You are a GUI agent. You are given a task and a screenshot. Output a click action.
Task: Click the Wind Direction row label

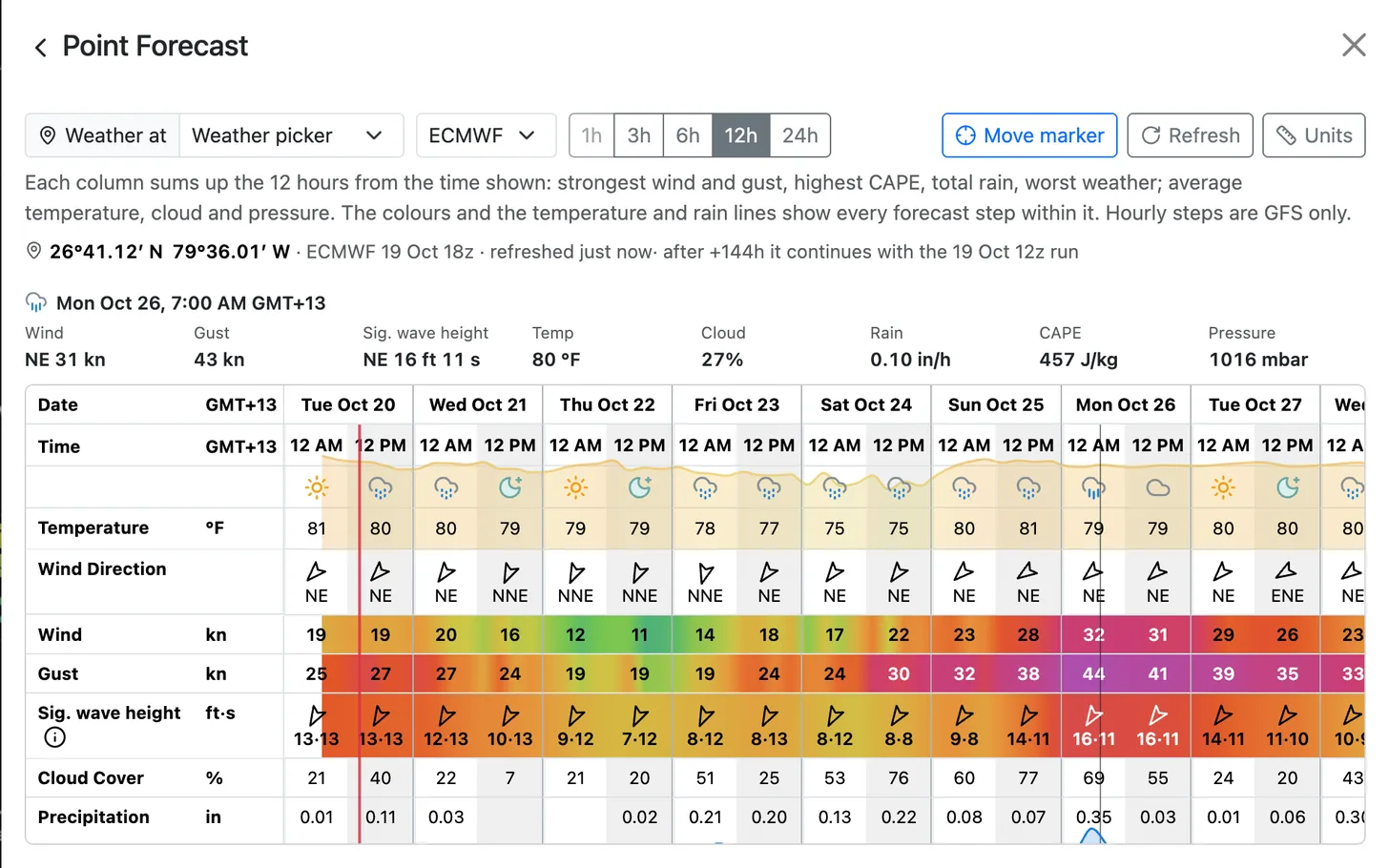pyautogui.click(x=102, y=568)
